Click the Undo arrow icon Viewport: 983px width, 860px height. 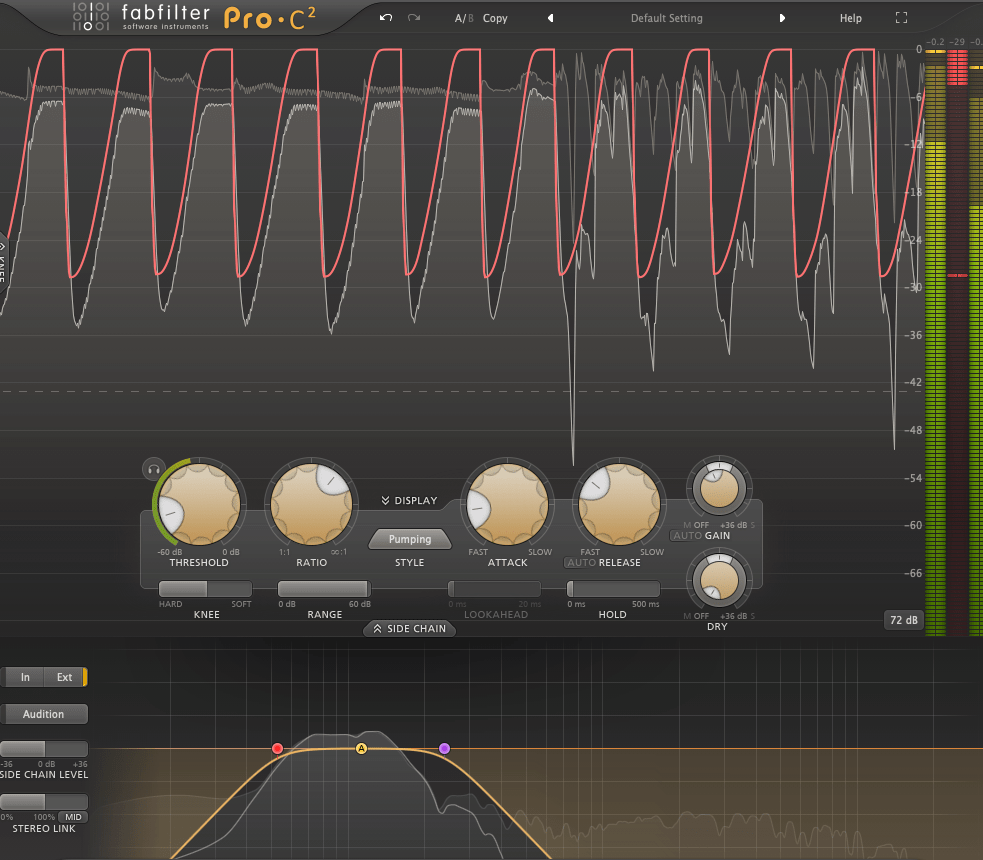pos(386,18)
